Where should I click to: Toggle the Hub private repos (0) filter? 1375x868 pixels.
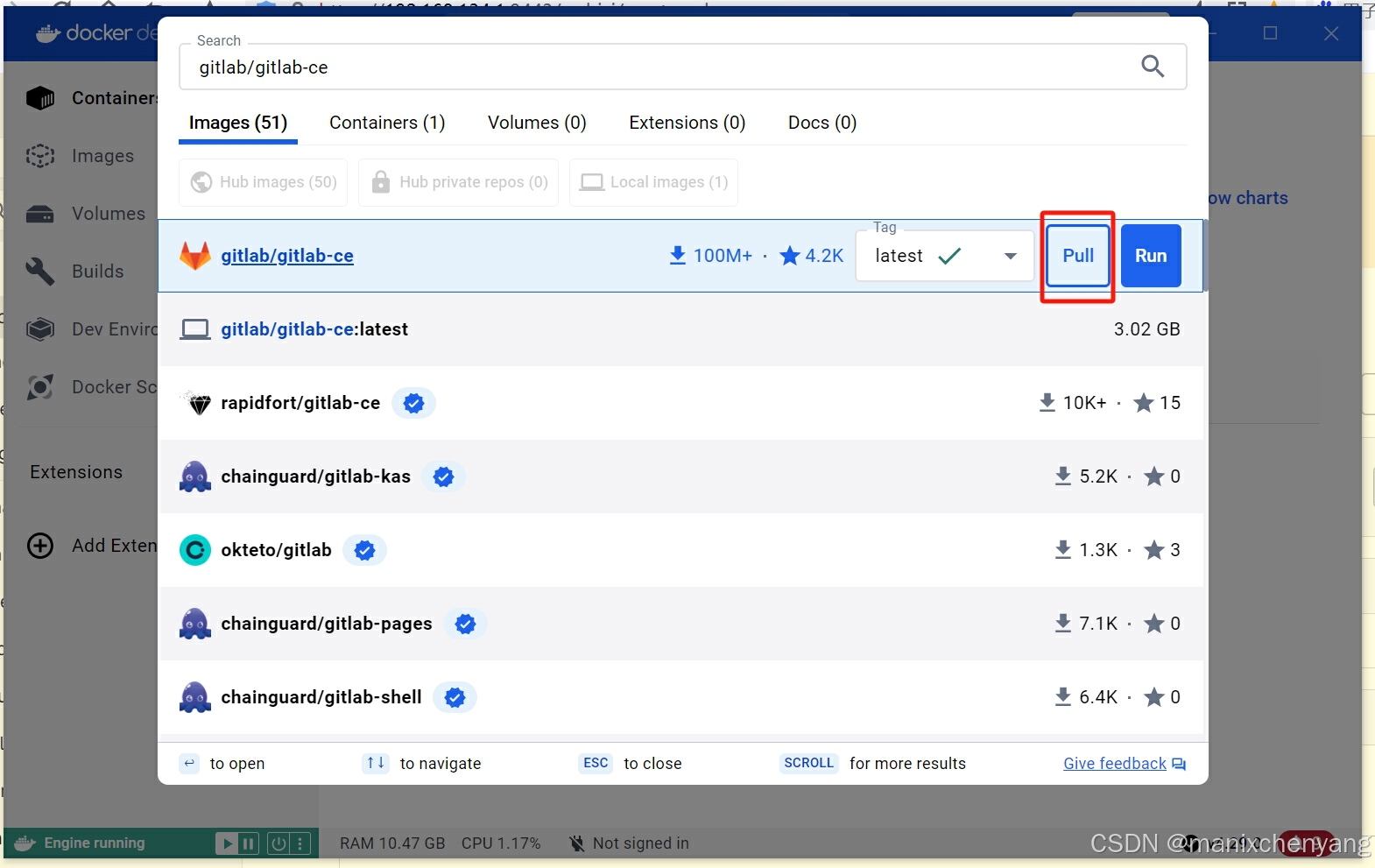coord(459,182)
